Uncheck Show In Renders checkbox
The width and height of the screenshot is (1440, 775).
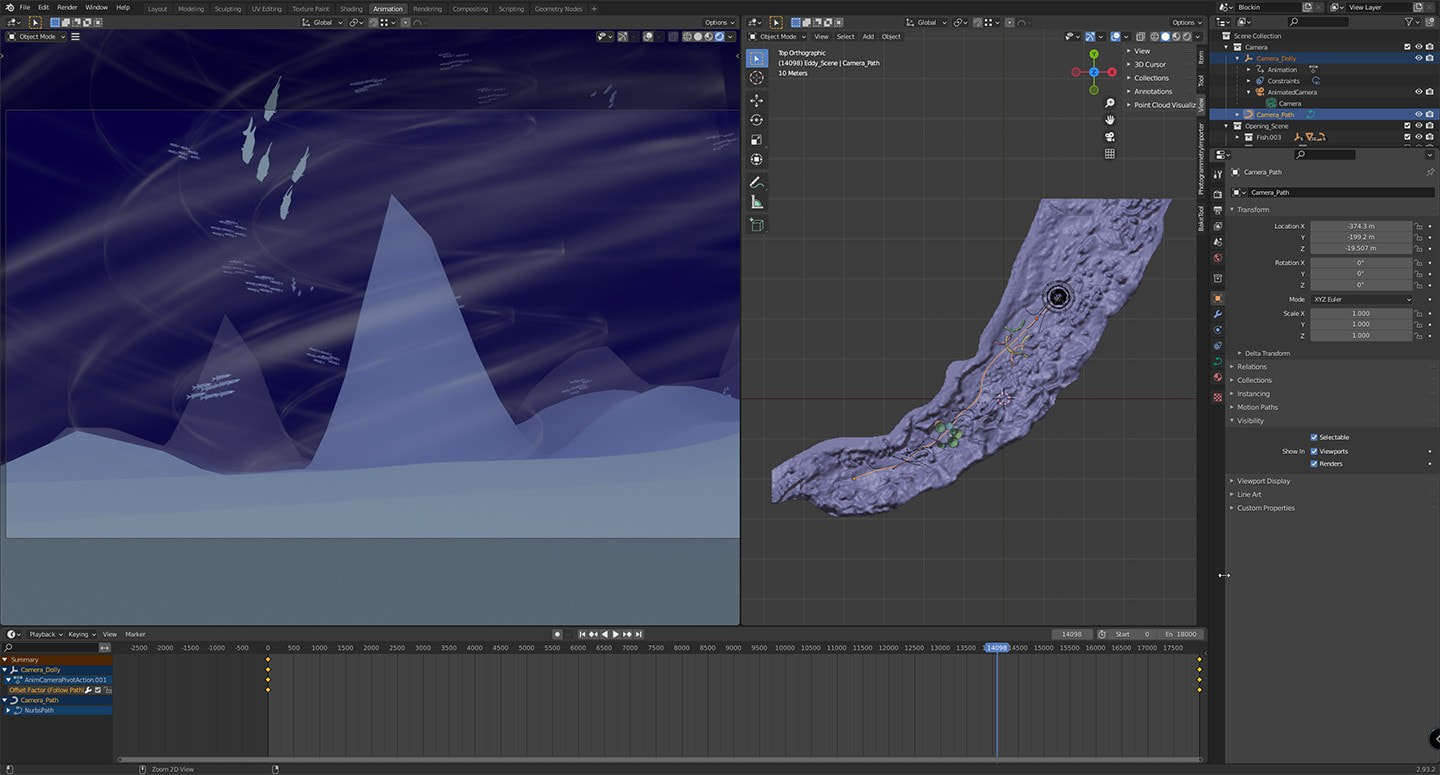[x=1314, y=464]
